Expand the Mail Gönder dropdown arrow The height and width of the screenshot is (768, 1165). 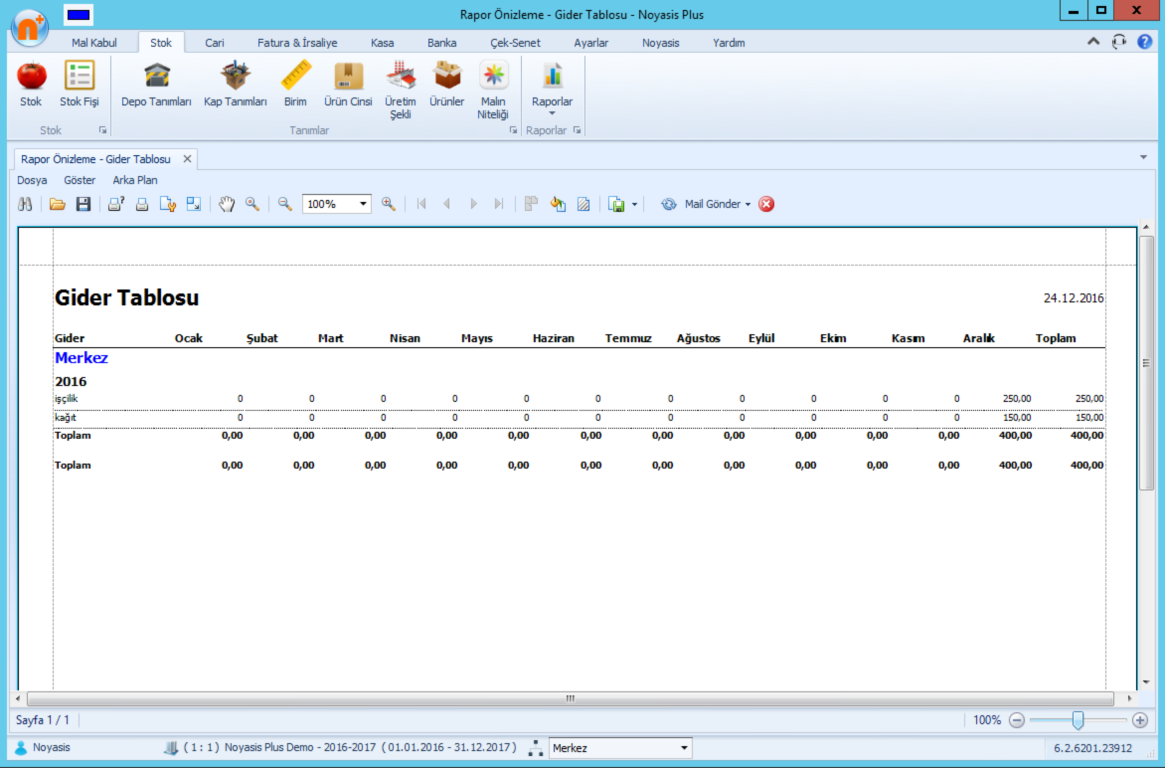(747, 204)
